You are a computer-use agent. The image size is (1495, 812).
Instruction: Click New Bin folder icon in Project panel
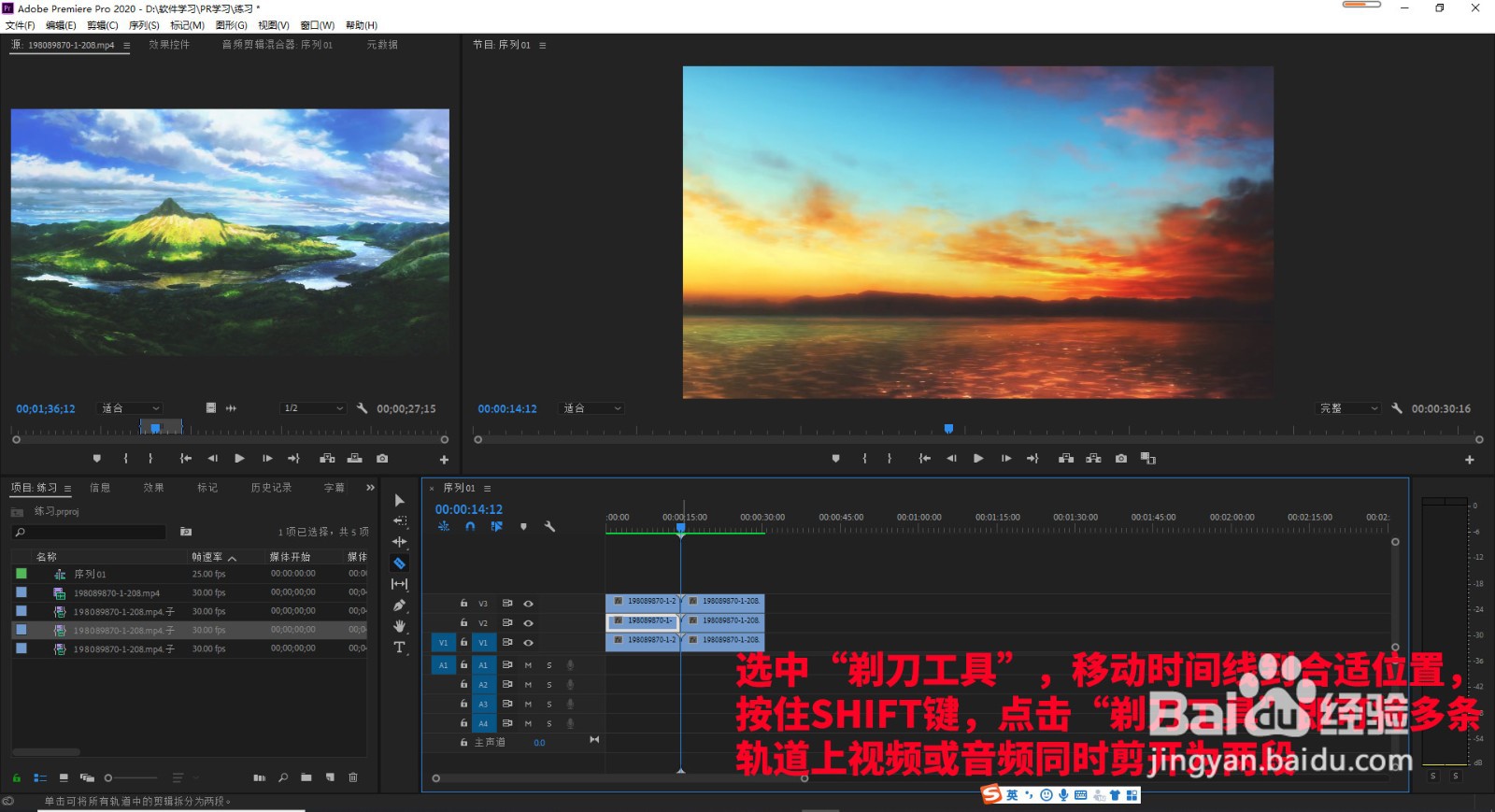click(x=306, y=777)
